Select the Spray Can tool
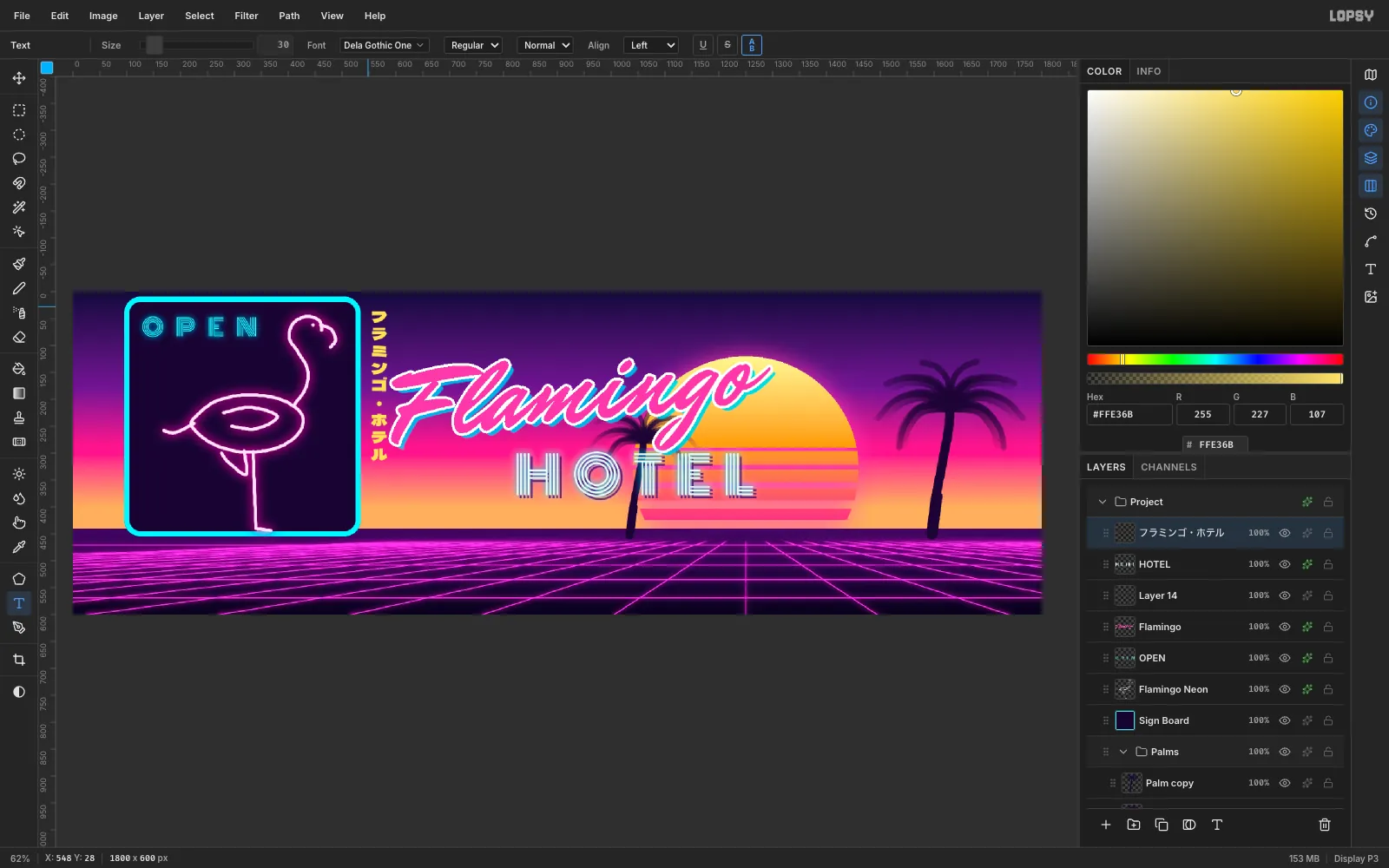The image size is (1389, 868). 19,312
